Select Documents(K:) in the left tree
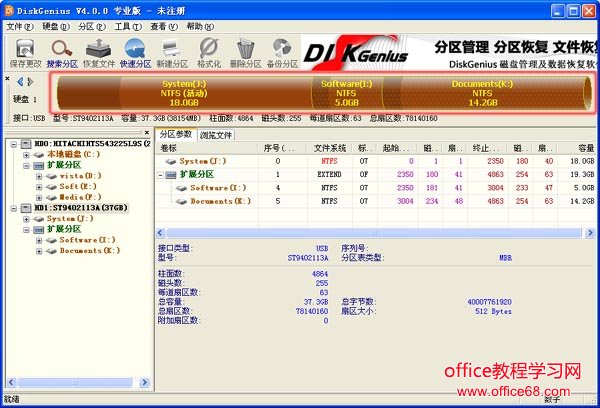Image resolution: width=600 pixels, height=408 pixels. (x=90, y=251)
